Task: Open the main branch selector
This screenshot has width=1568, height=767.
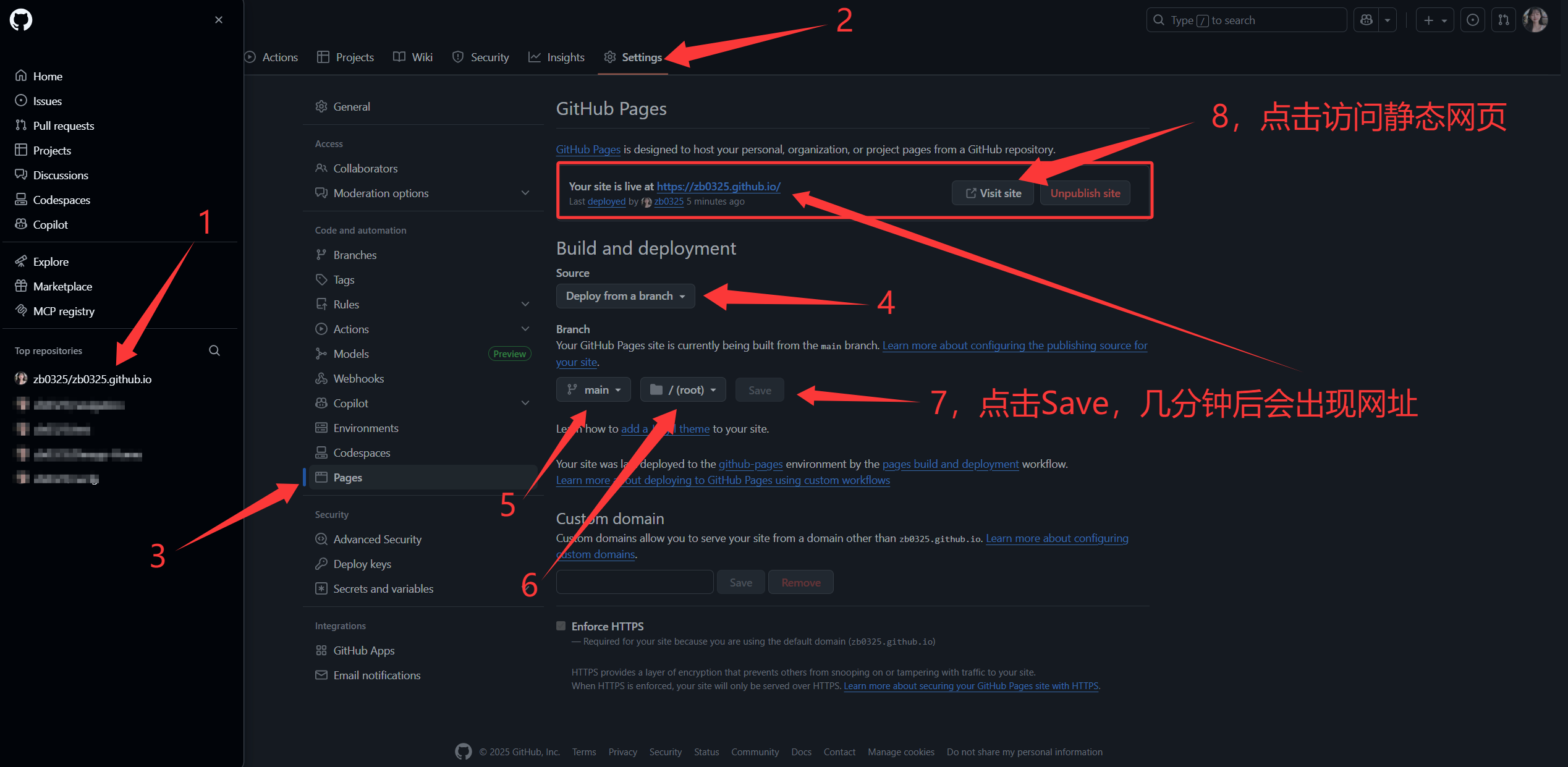Action: pyautogui.click(x=593, y=390)
